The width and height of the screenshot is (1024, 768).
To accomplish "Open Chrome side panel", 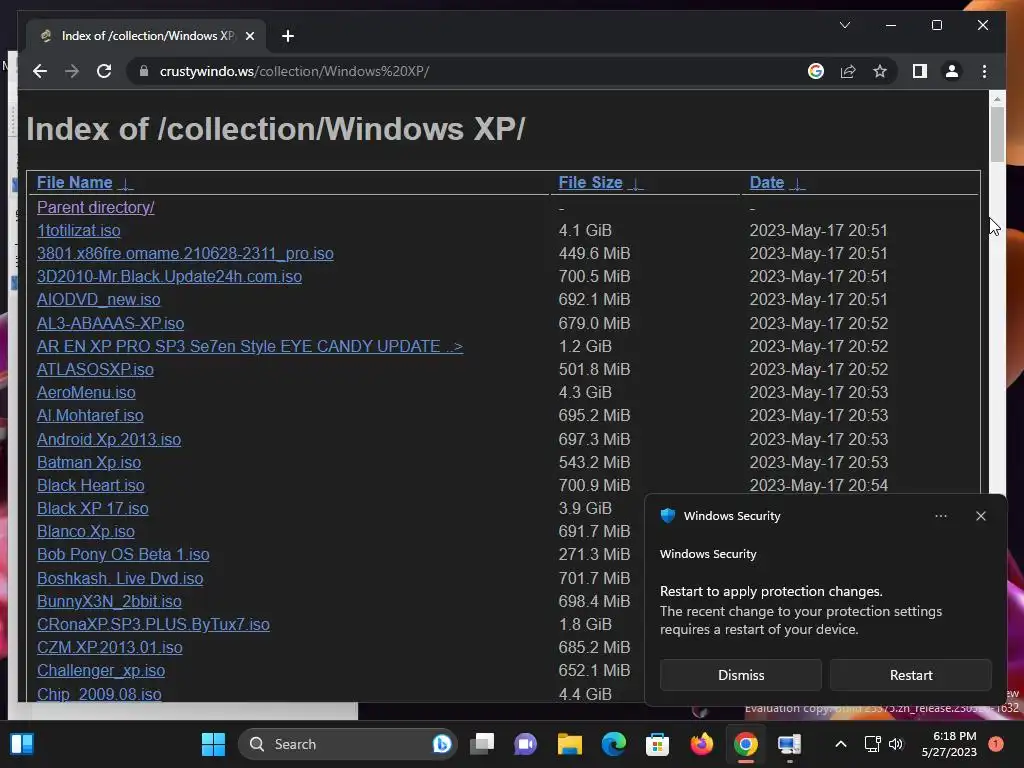I will tap(920, 71).
